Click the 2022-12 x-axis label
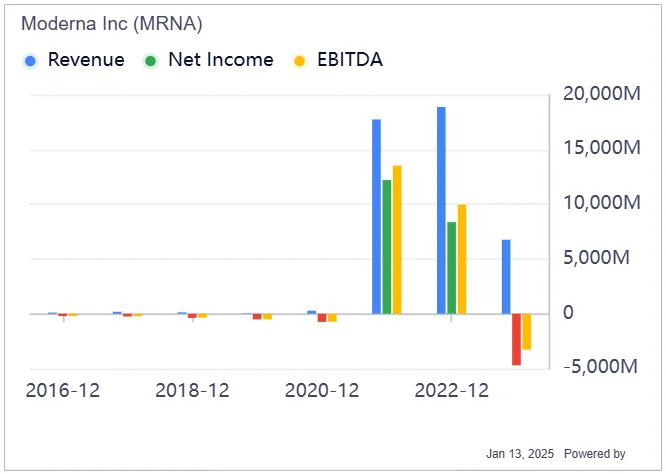666x474 pixels. 452,390
